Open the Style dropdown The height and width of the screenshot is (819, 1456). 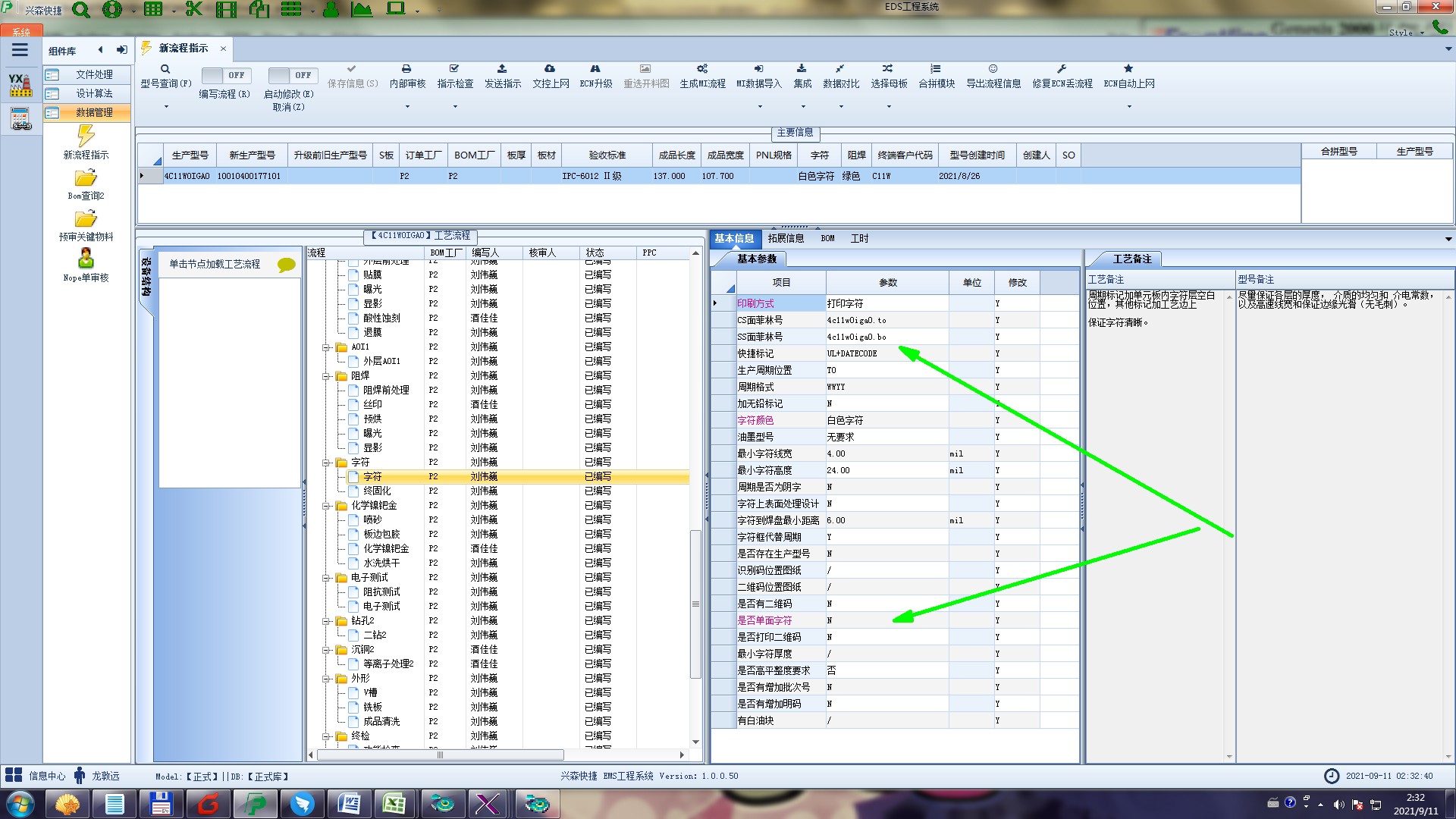(1407, 33)
